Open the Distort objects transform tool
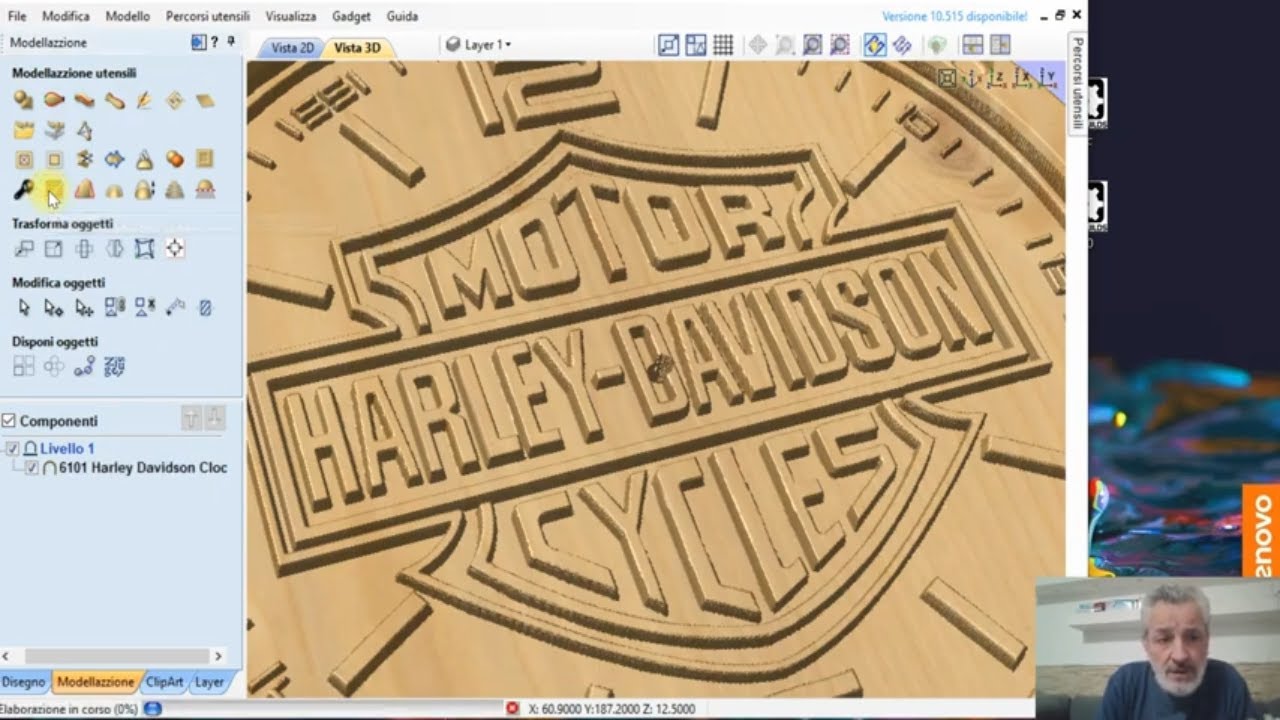Screen dimensions: 1280x720 pos(144,249)
